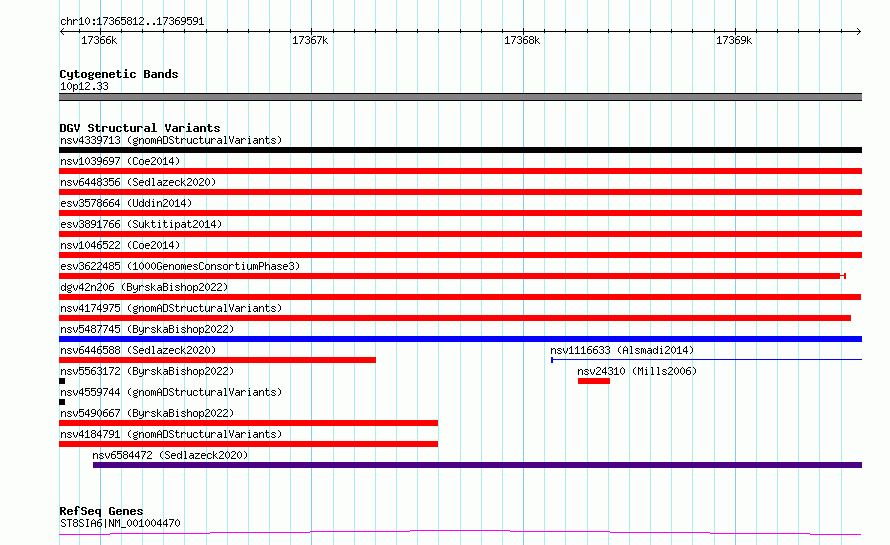Click the chr10:17365812..17369591 coordinate label
The image size is (890, 545).
pos(132,21)
